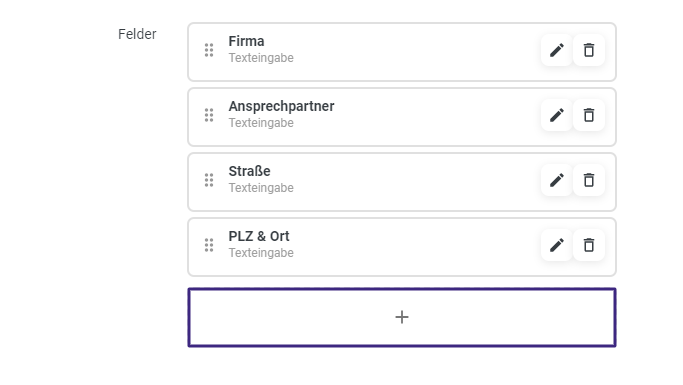Add a new field with the plus button
The height and width of the screenshot is (385, 683).
coord(402,317)
